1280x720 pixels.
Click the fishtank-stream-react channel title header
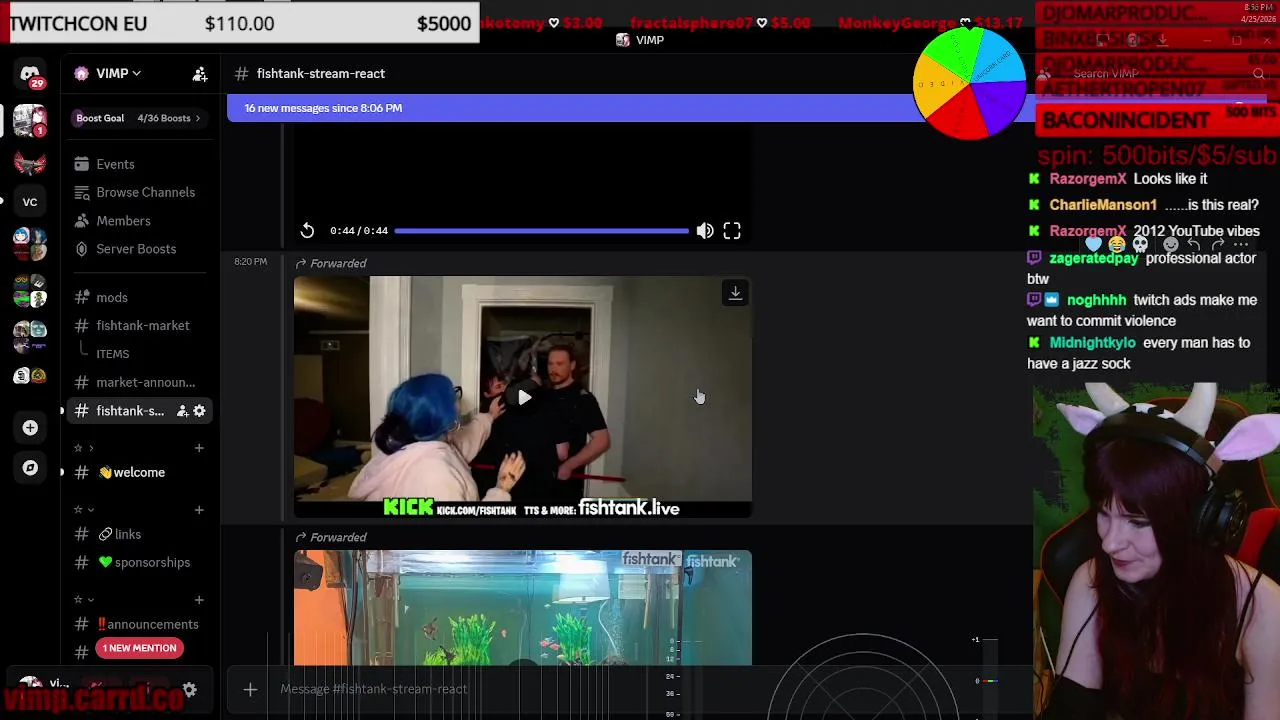click(320, 74)
